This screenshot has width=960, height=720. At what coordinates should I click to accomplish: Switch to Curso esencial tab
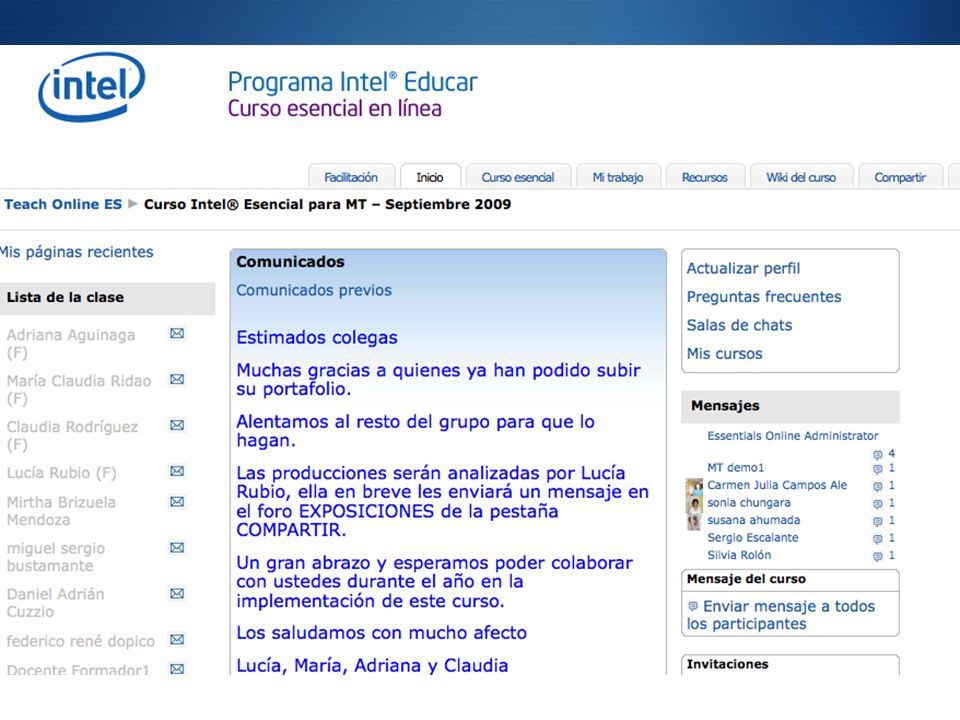(518, 177)
